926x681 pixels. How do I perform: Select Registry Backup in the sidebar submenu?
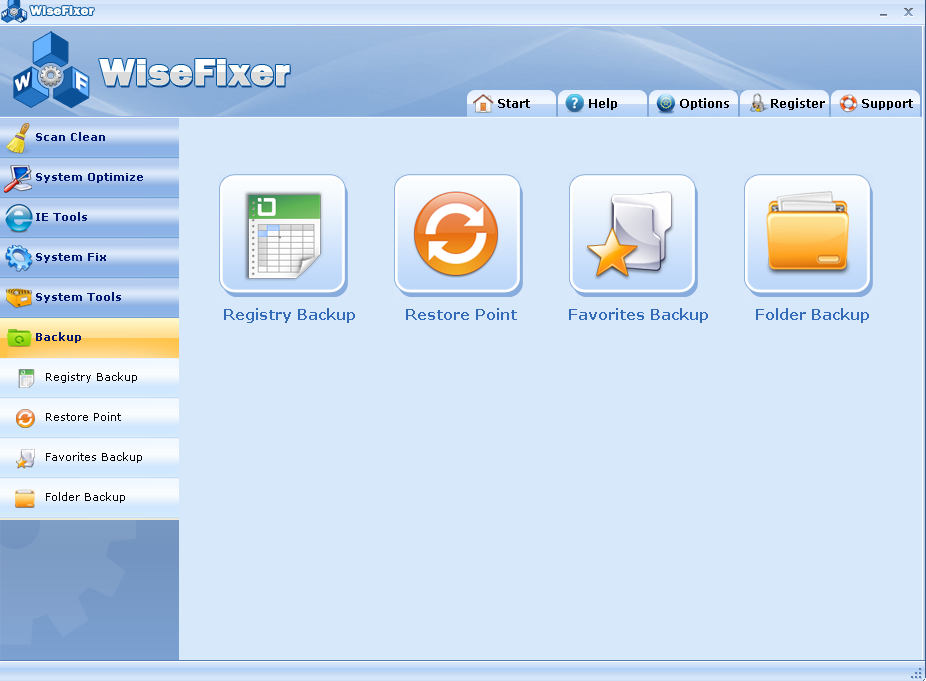pos(91,377)
